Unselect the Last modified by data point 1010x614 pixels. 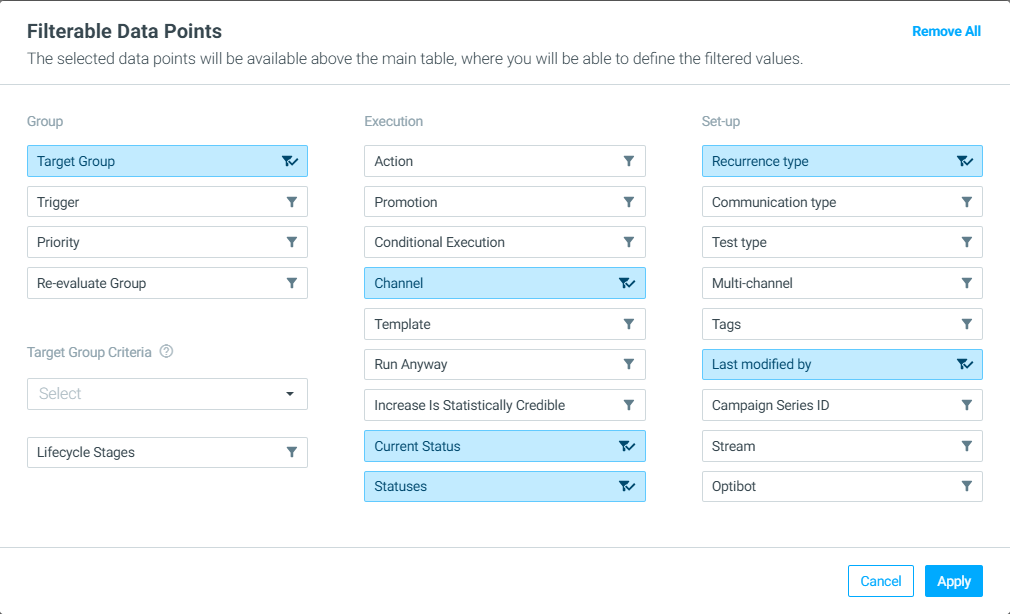[x=843, y=365]
